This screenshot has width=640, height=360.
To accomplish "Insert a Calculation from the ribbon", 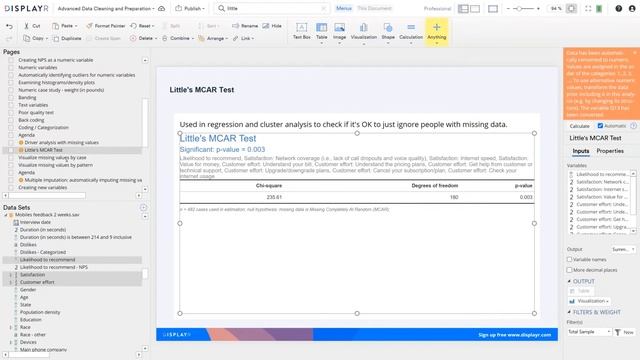I will [411, 31].
